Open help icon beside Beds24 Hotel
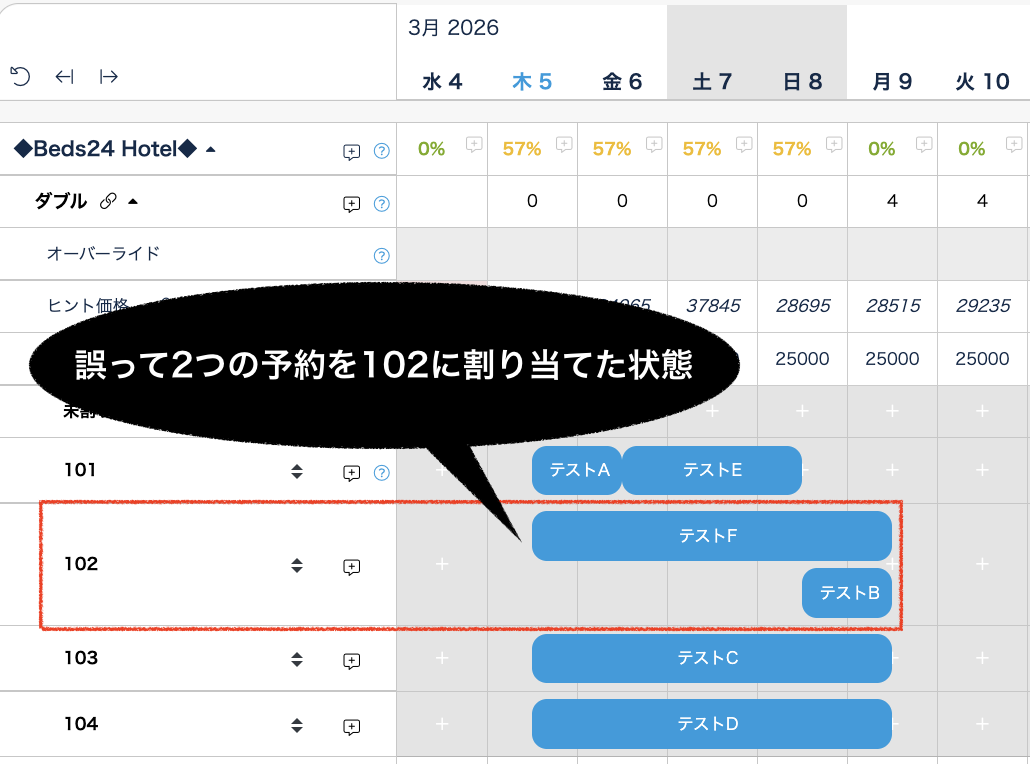1030x764 pixels. click(381, 152)
